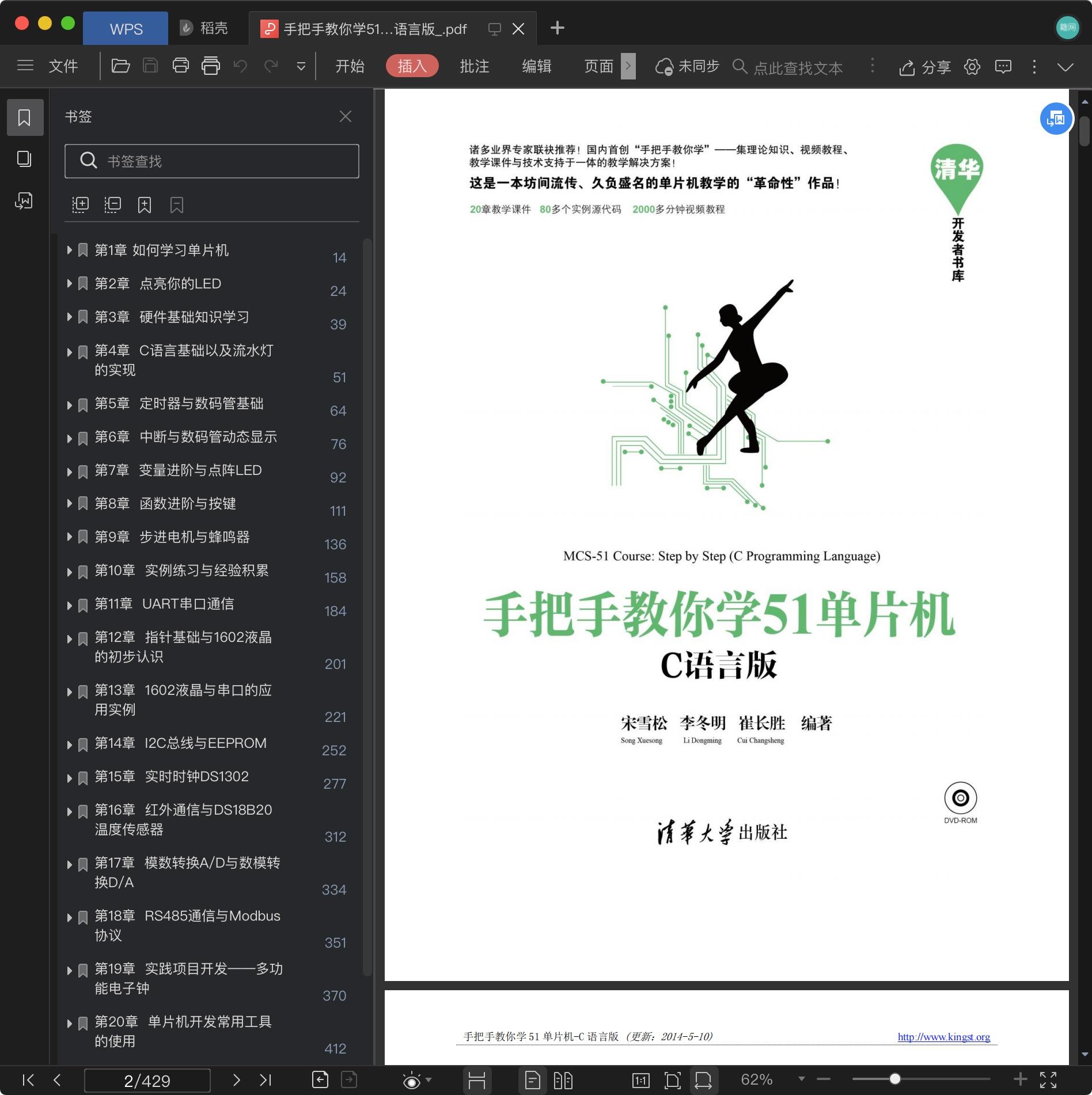Open the 62% zoom dropdown arrow

pyautogui.click(x=801, y=1079)
